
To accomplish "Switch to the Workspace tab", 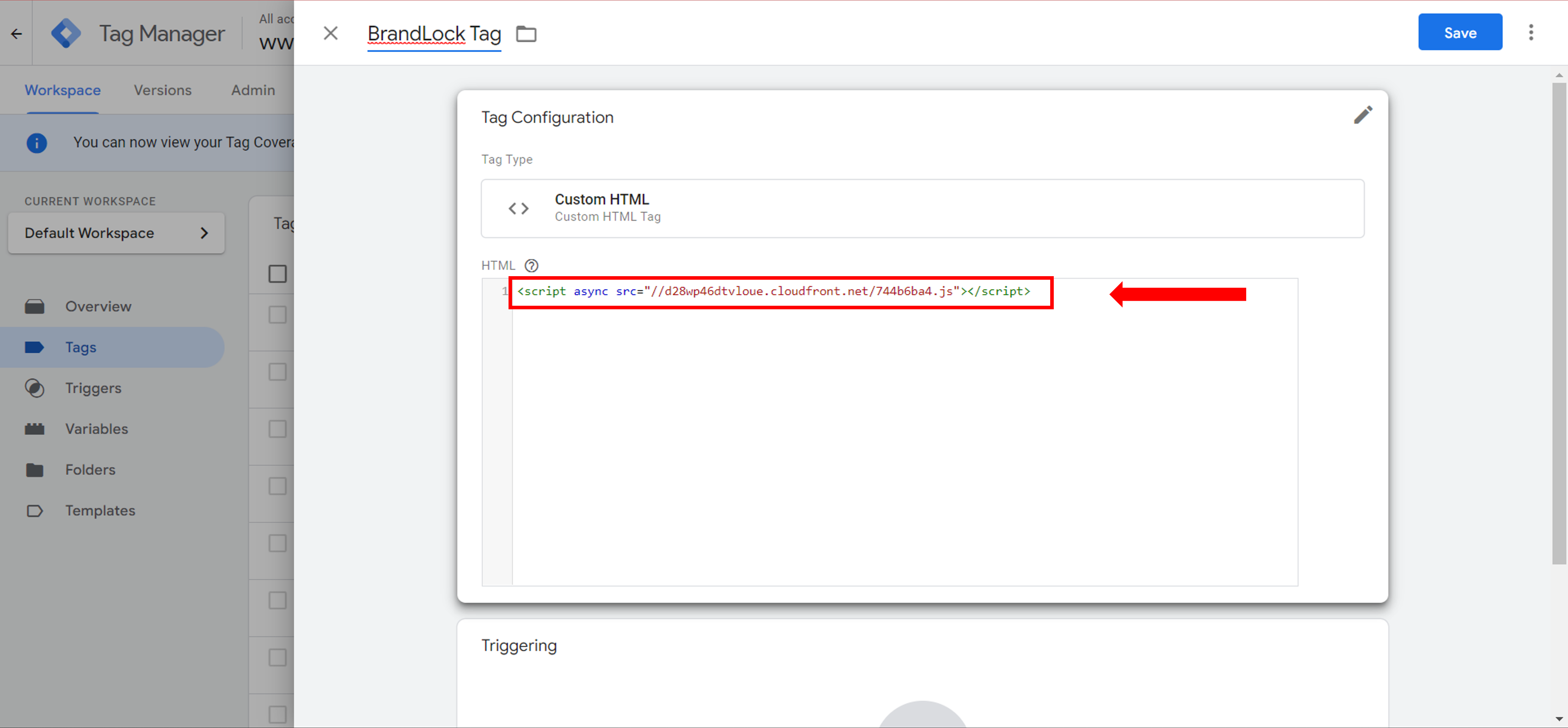I will coord(63,90).
